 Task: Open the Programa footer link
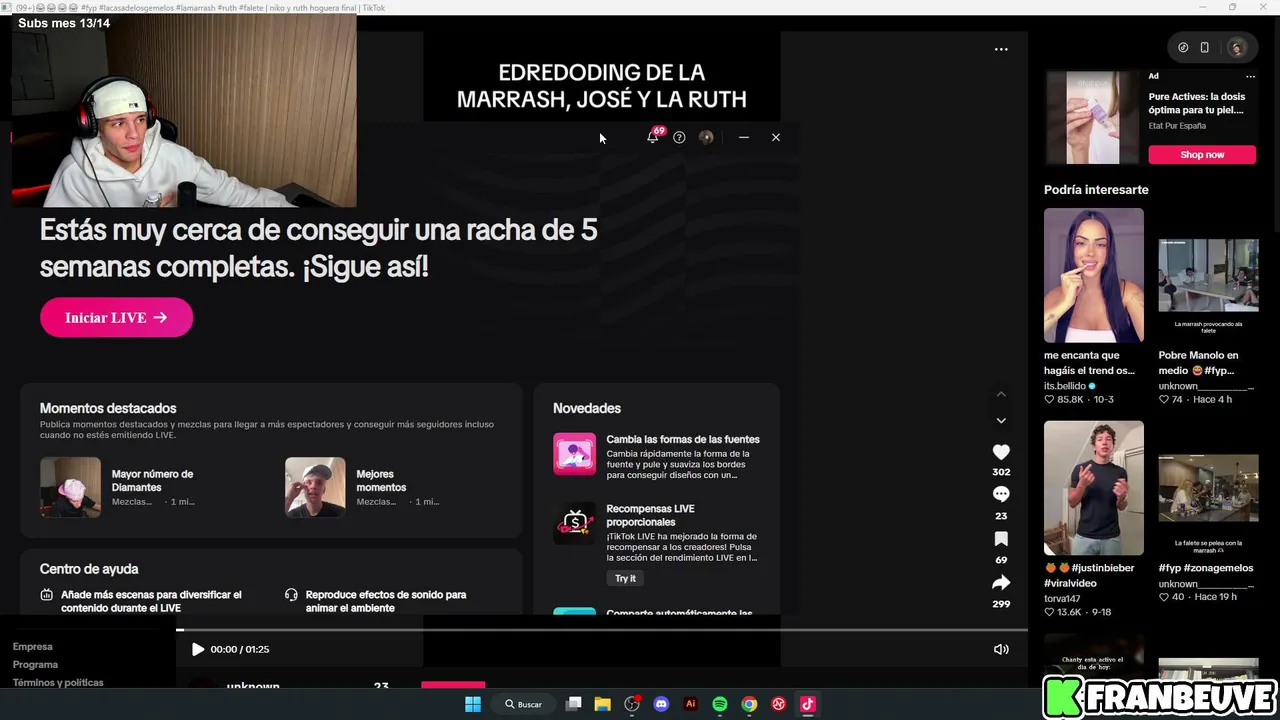(x=35, y=665)
